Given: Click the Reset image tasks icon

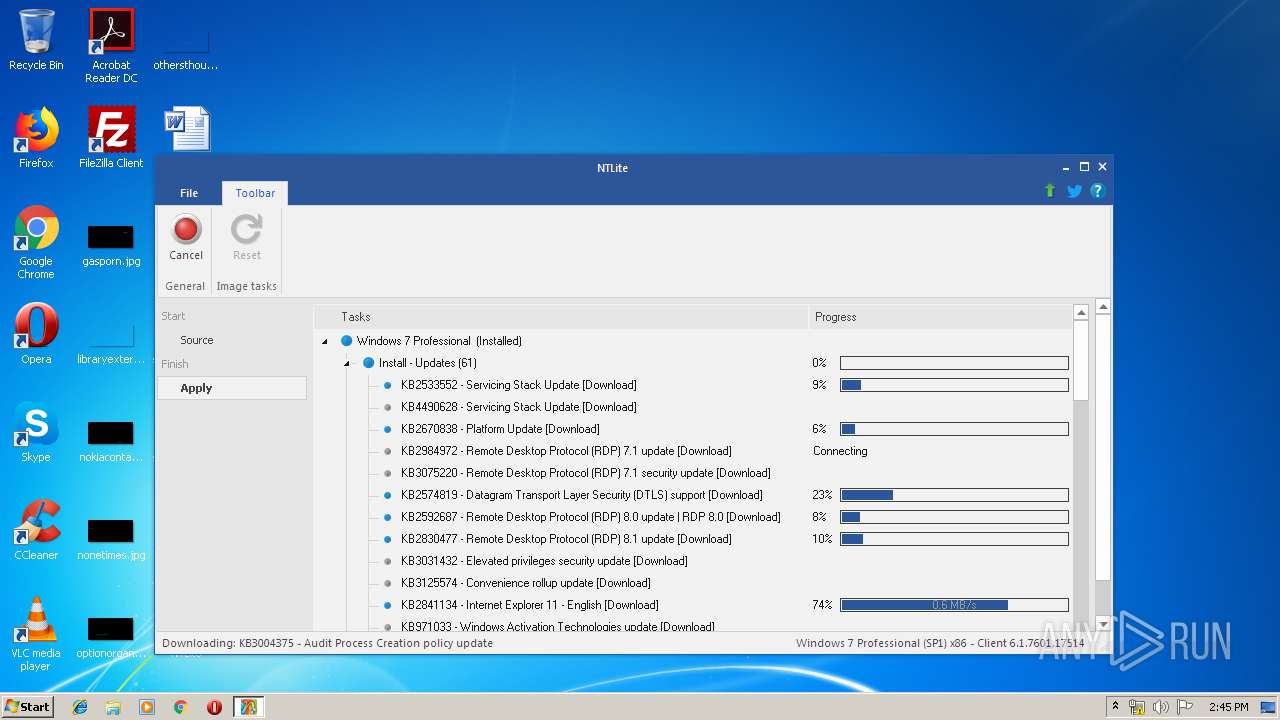Looking at the screenshot, I should 247,238.
